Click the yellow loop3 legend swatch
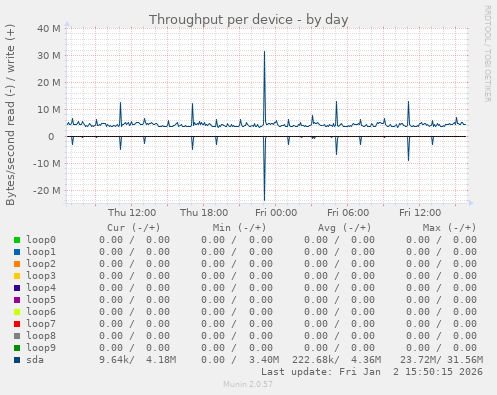This screenshot has height=395, width=497. point(17,276)
